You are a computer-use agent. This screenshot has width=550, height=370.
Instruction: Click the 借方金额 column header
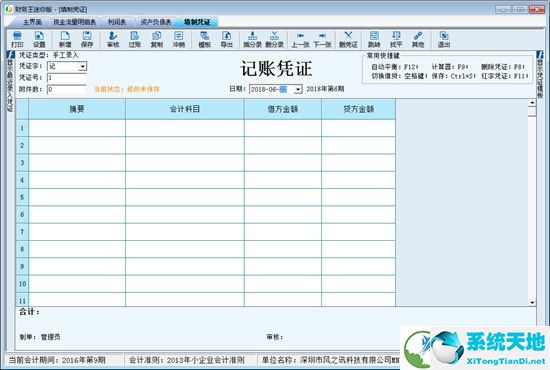pos(283,109)
